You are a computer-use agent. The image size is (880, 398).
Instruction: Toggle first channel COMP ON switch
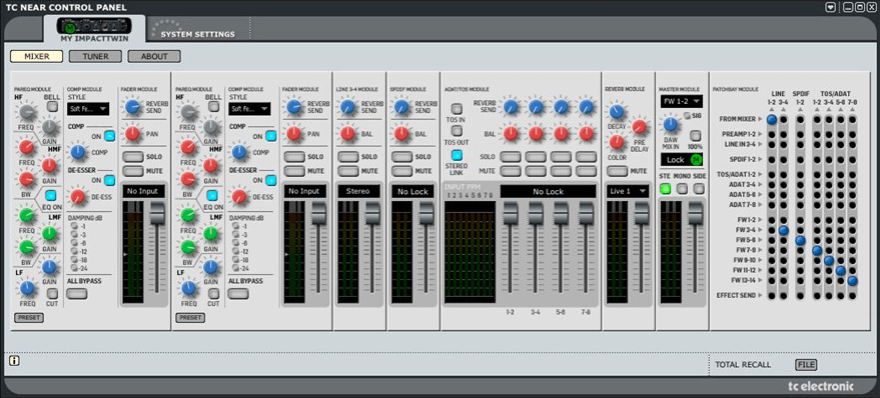coord(109,135)
